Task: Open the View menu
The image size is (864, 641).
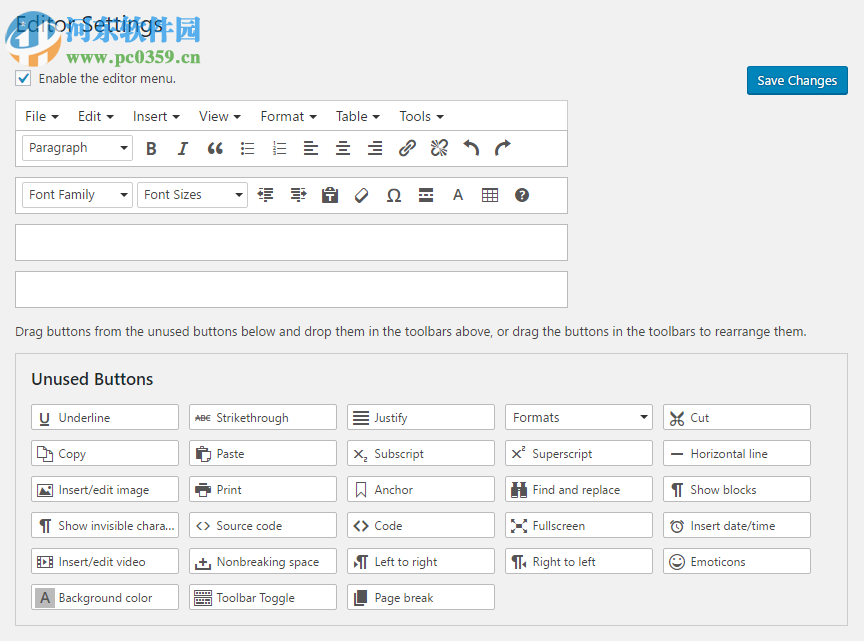Action: click(x=220, y=116)
